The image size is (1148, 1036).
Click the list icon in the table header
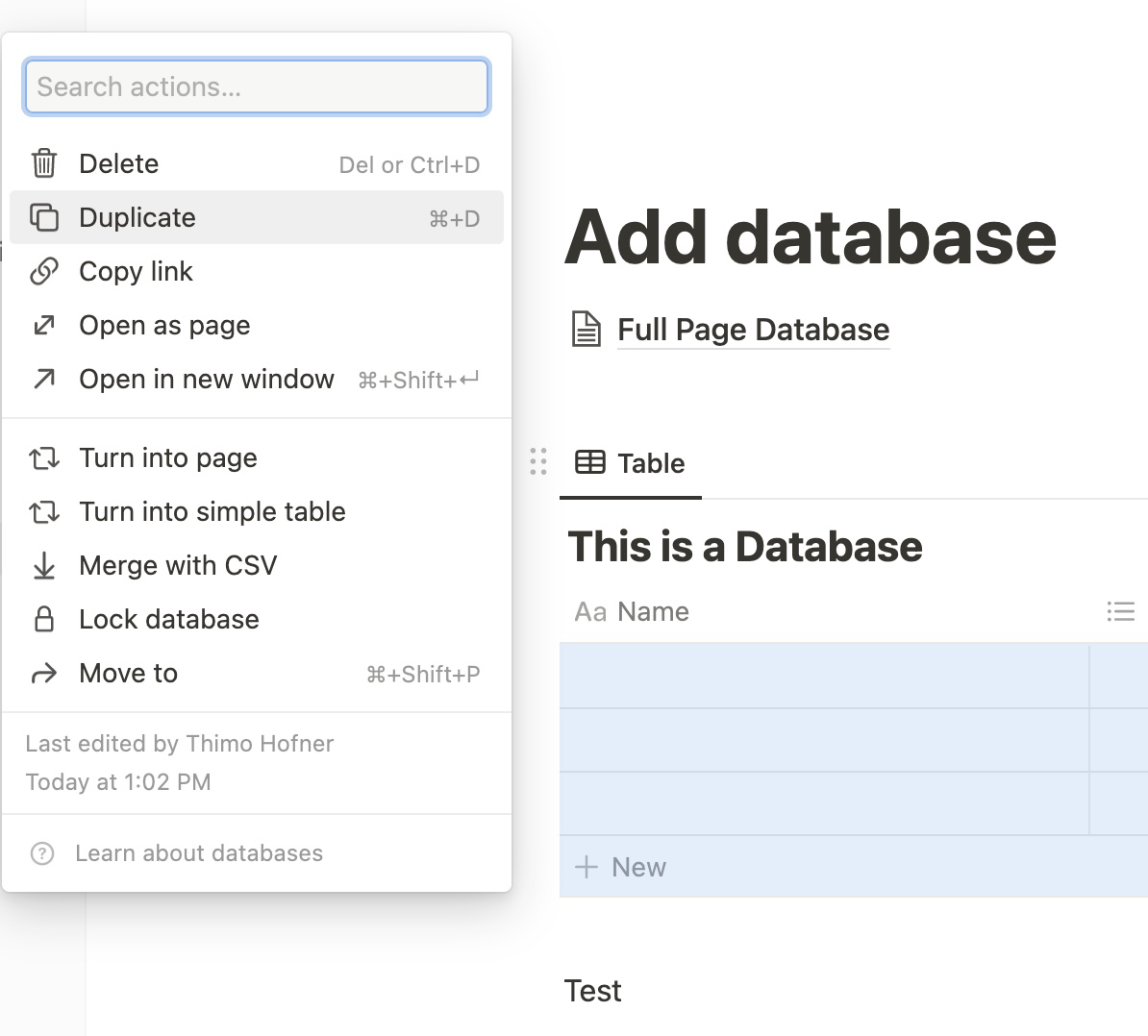(1120, 612)
